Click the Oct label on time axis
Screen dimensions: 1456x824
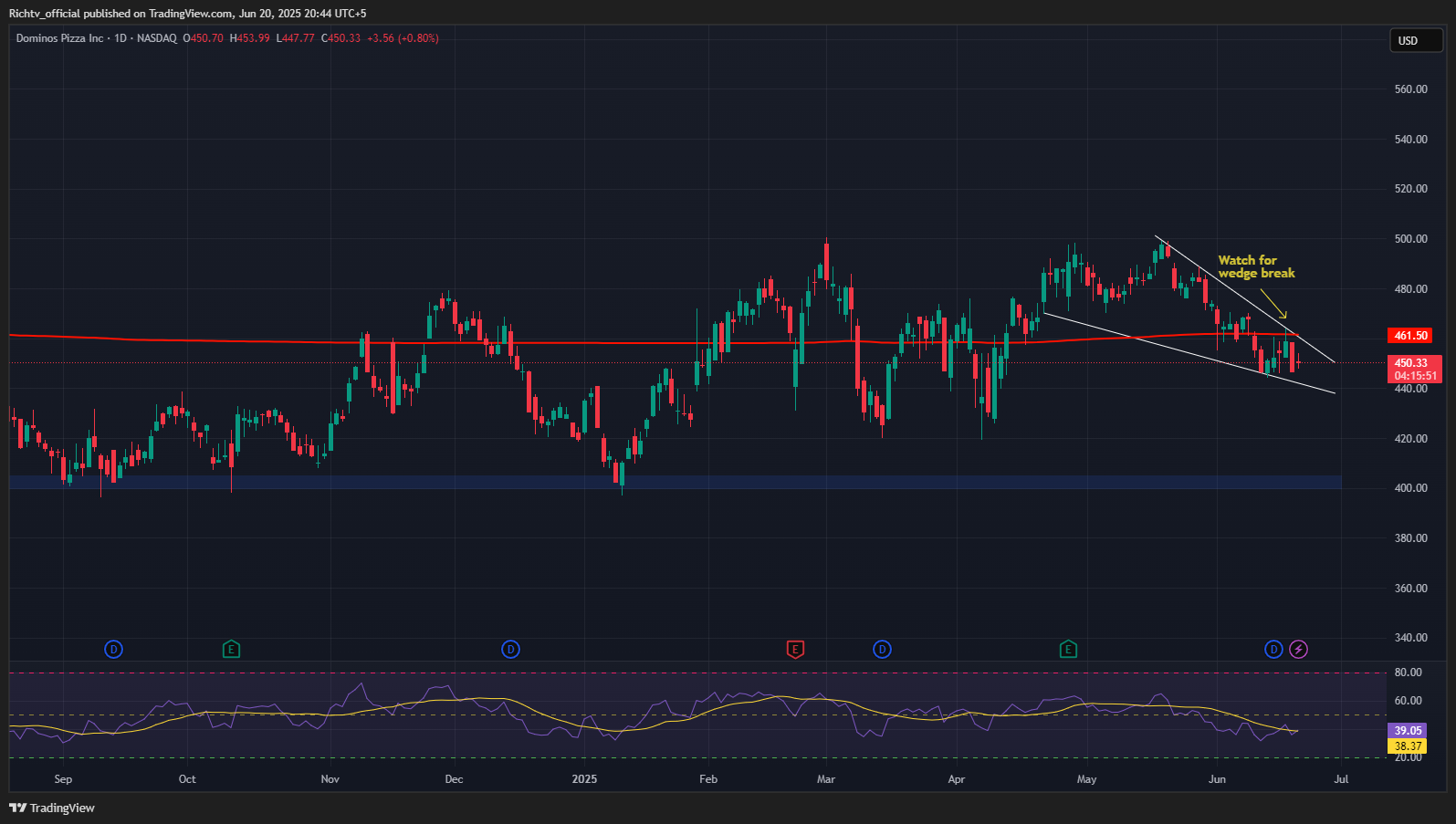pyautogui.click(x=187, y=779)
